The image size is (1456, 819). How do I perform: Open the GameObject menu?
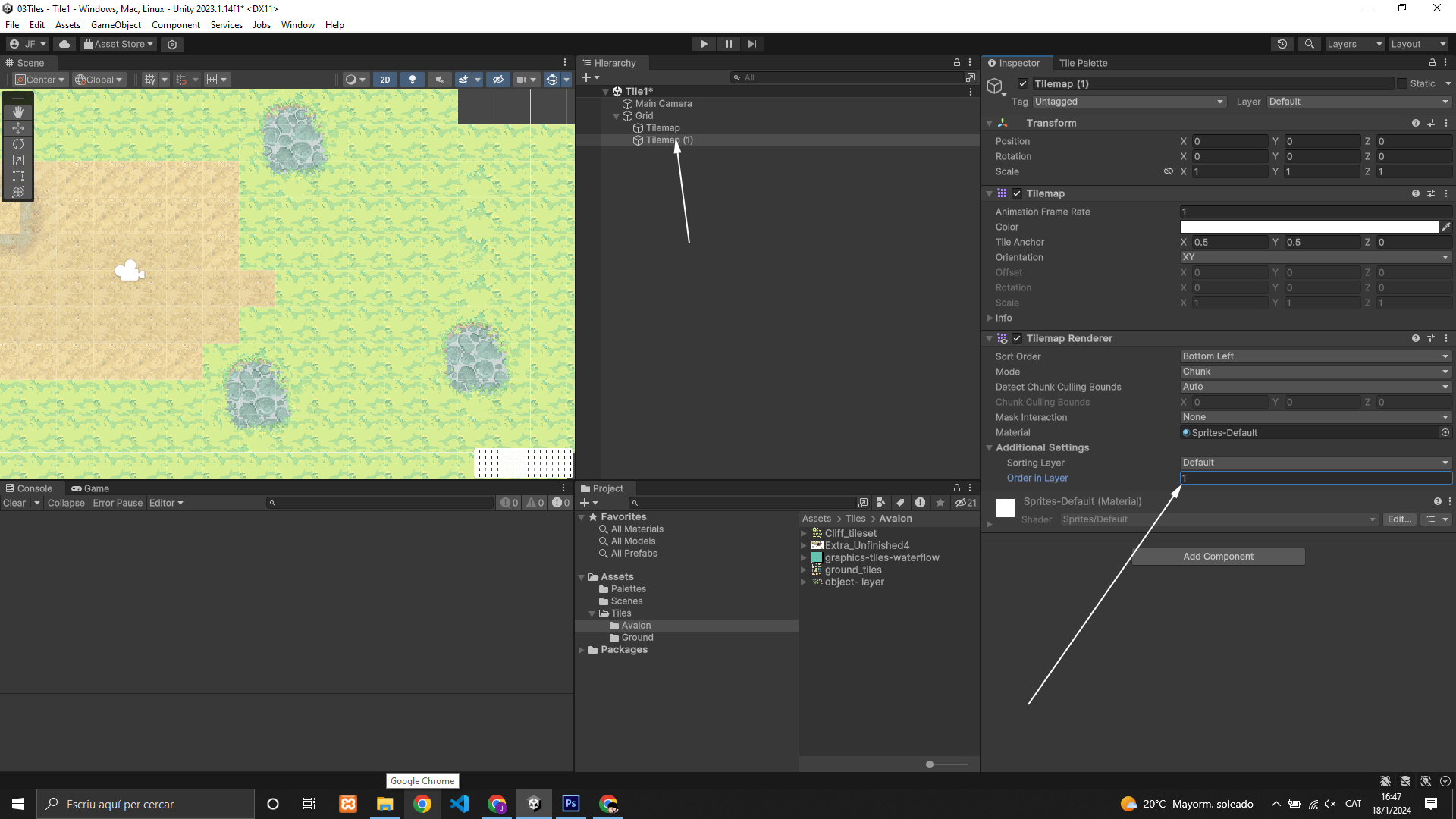115,25
